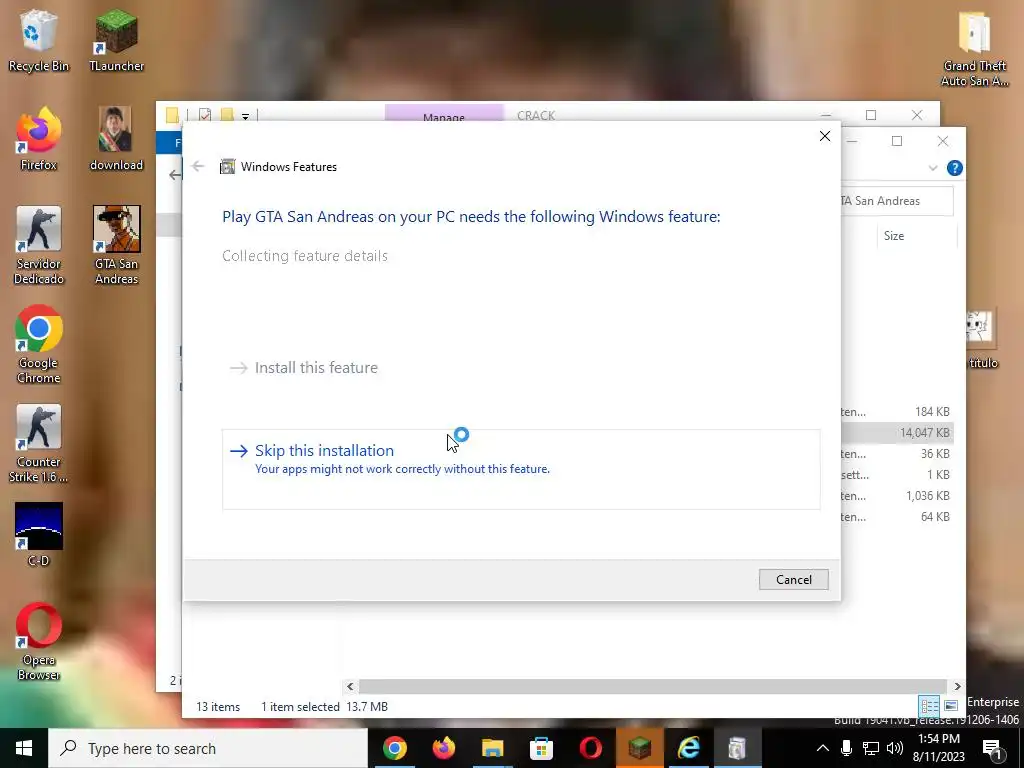The image size is (1024, 768).
Task: Open quick access toolbar dropdown in CRACK window
Action: coord(246,116)
